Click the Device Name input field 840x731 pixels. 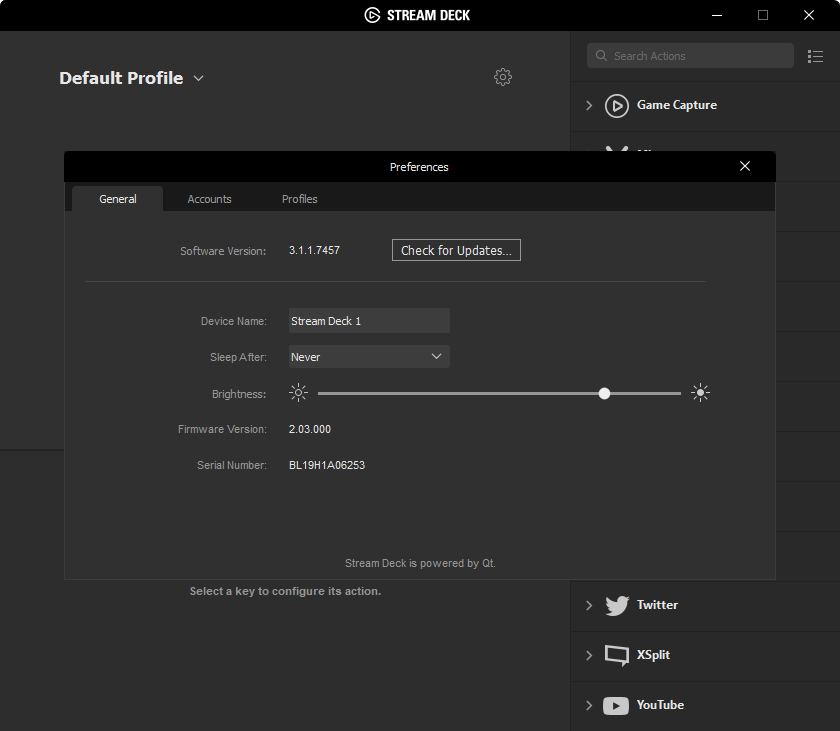coord(369,321)
